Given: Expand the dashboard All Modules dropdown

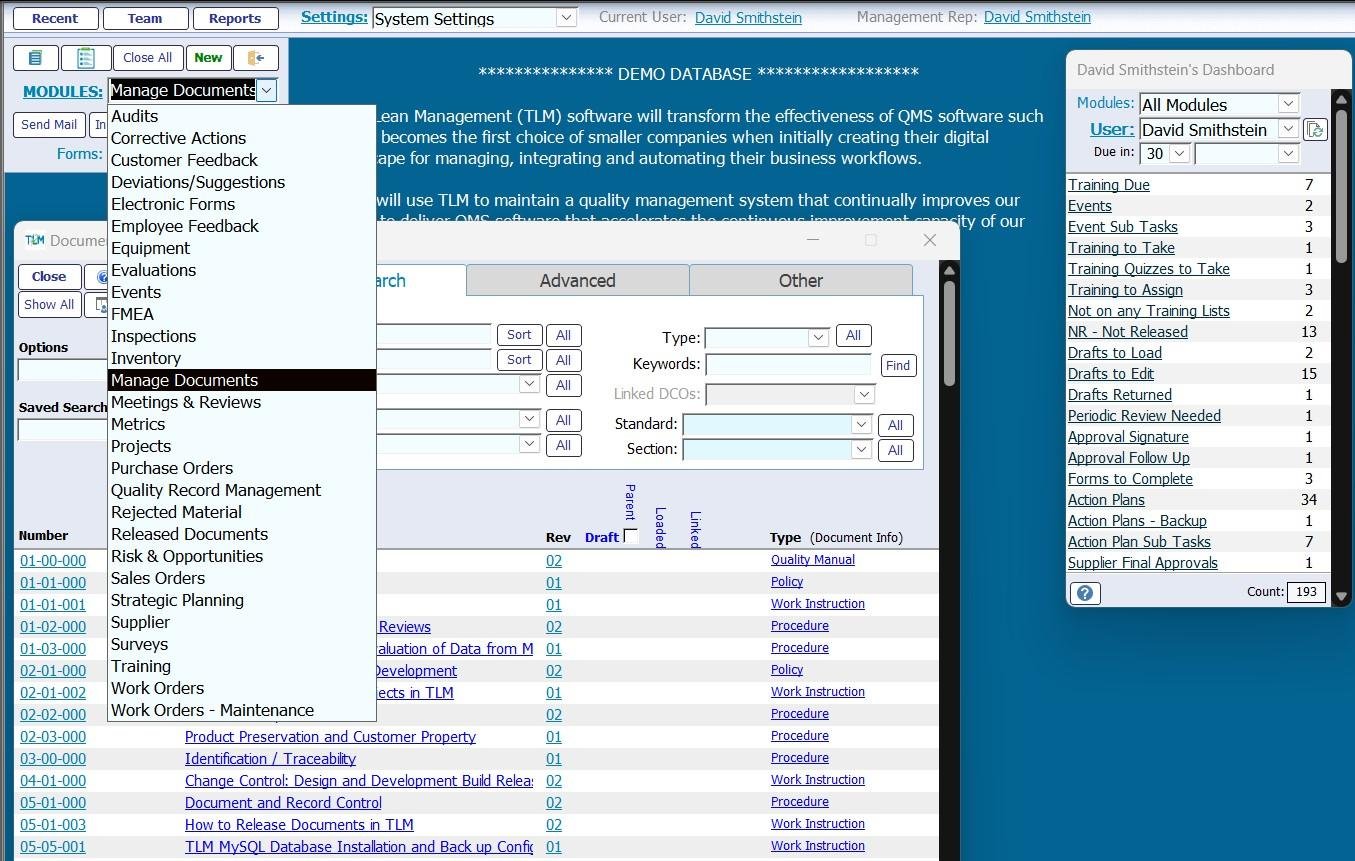Looking at the screenshot, I should [x=1288, y=104].
